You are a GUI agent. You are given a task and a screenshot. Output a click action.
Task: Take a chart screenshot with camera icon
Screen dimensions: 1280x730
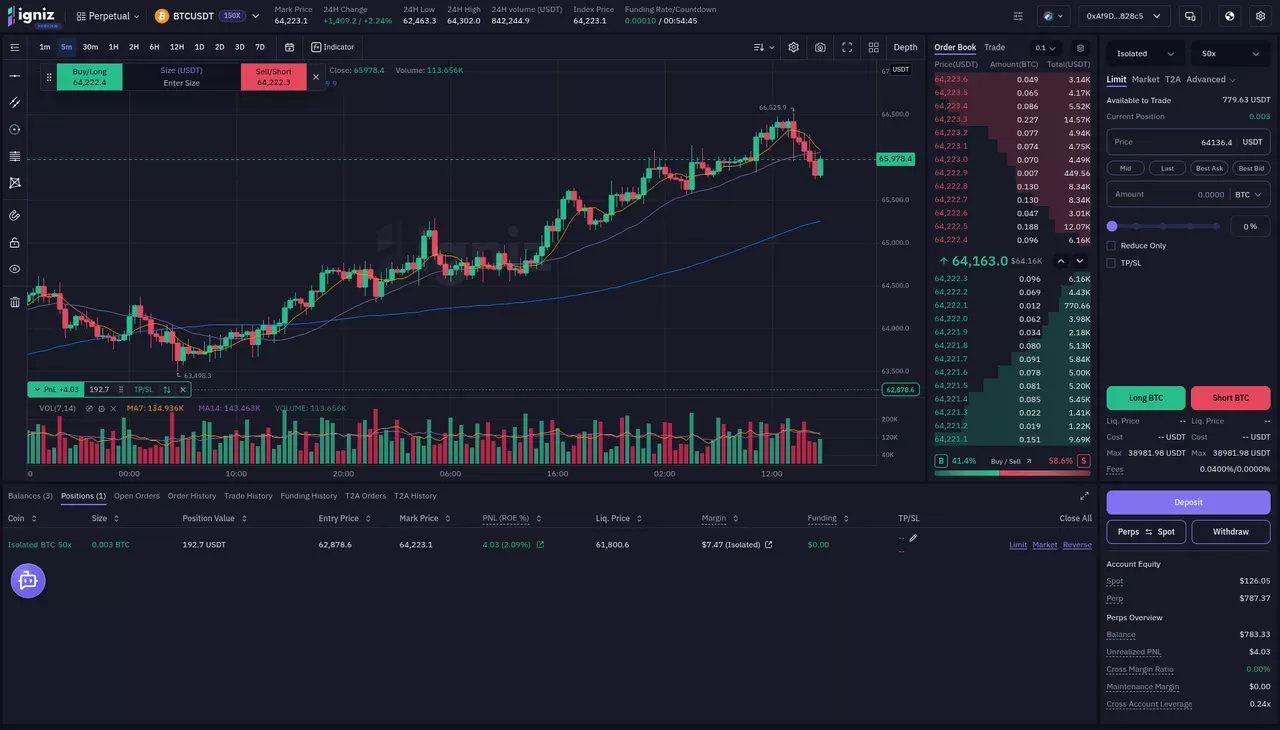tap(820, 47)
